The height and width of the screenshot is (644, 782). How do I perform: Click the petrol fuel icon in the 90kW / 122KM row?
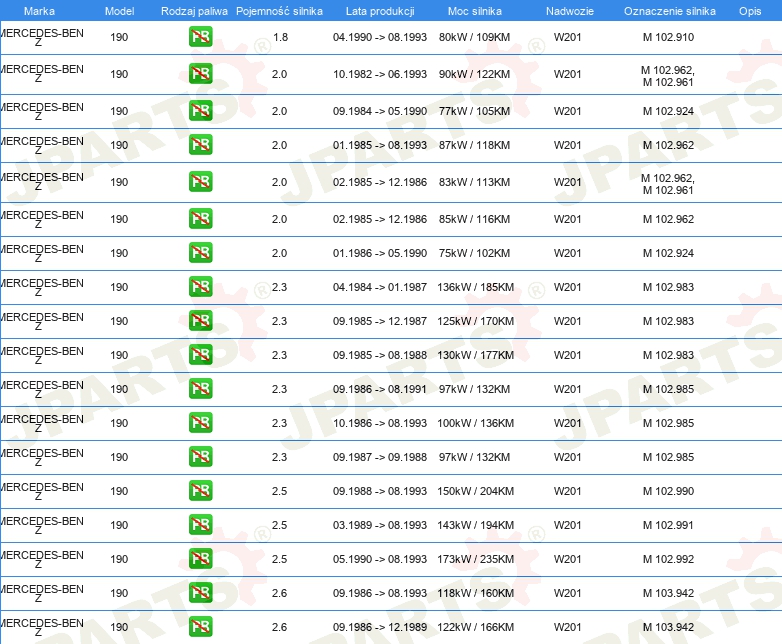pyautogui.click(x=200, y=74)
